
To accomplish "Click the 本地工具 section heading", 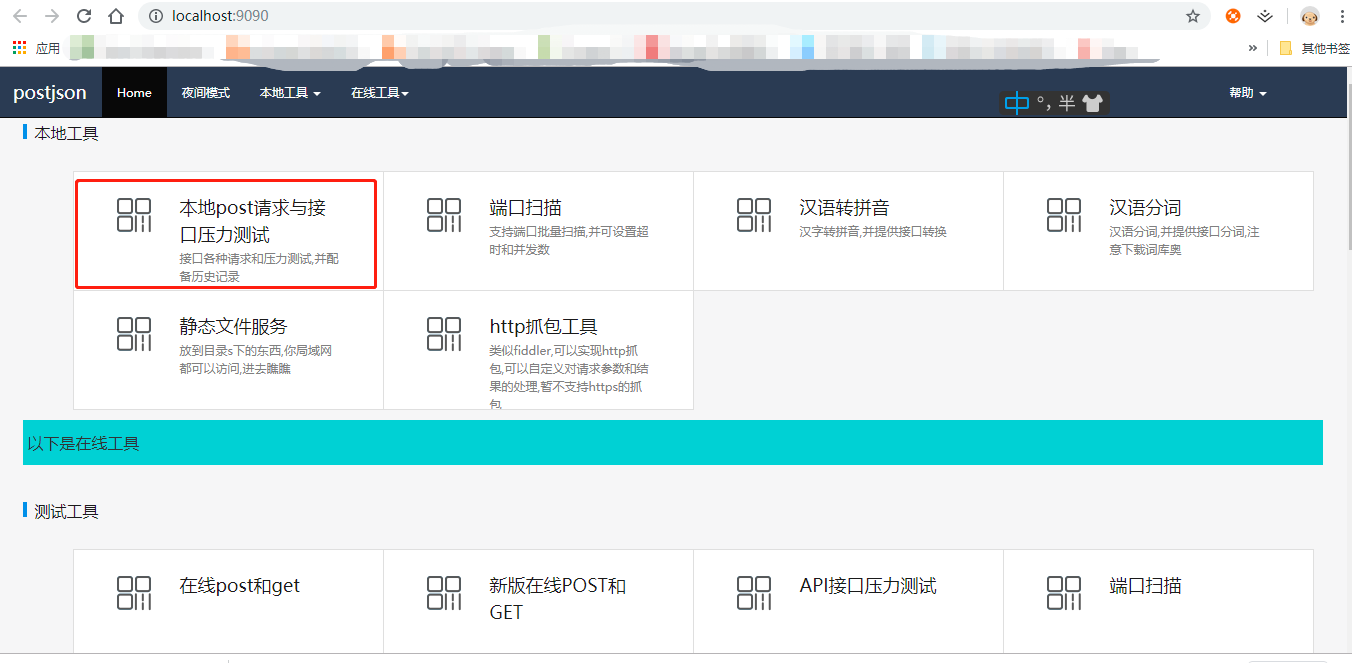I will [66, 133].
